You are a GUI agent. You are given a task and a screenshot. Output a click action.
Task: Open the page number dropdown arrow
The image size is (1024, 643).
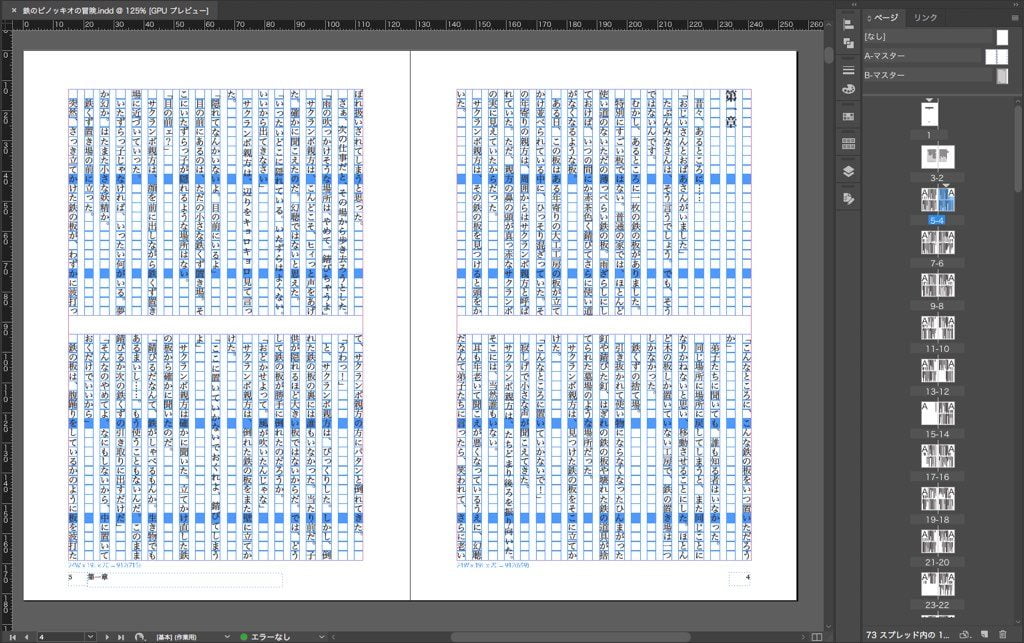tap(90, 636)
